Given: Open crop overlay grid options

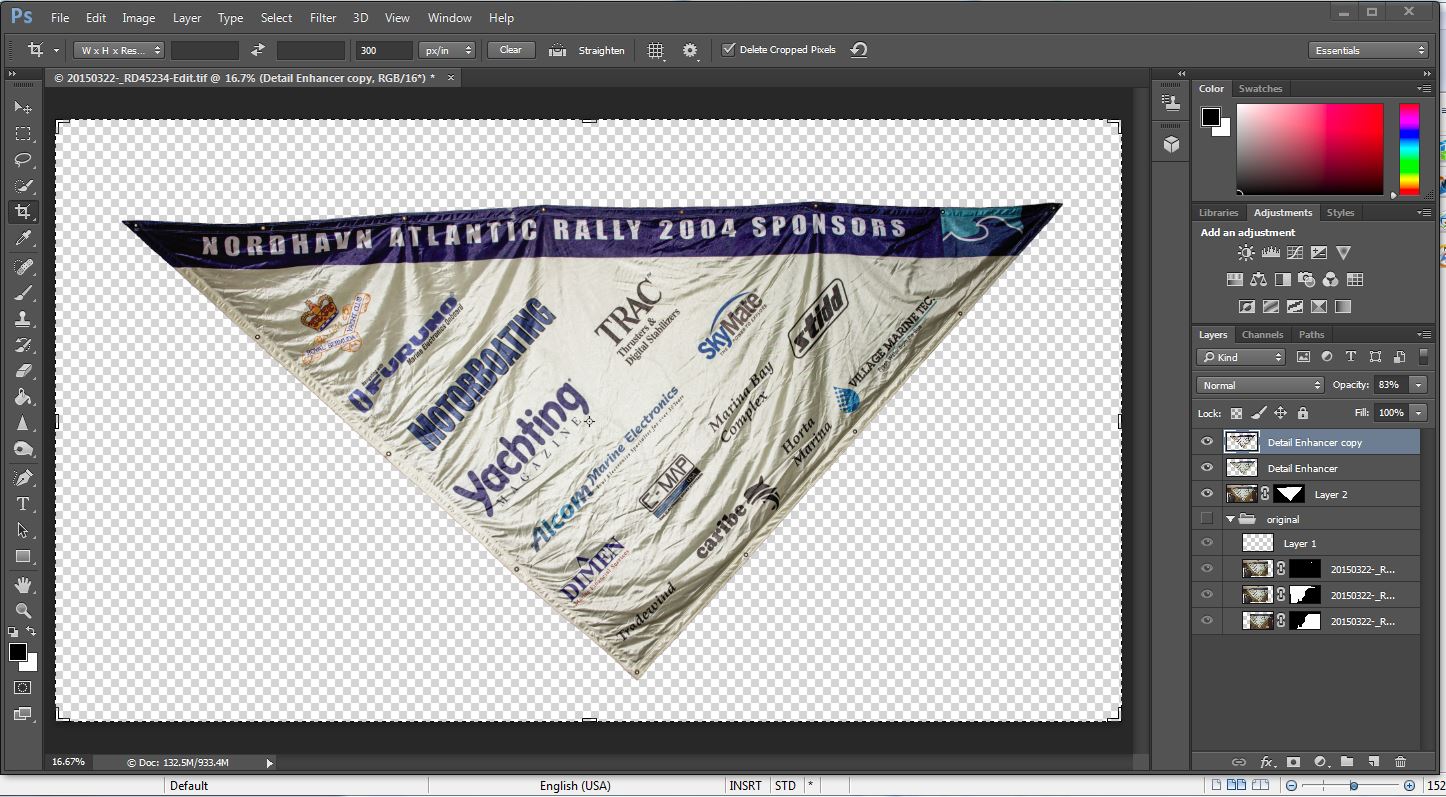Looking at the screenshot, I should [x=655, y=50].
